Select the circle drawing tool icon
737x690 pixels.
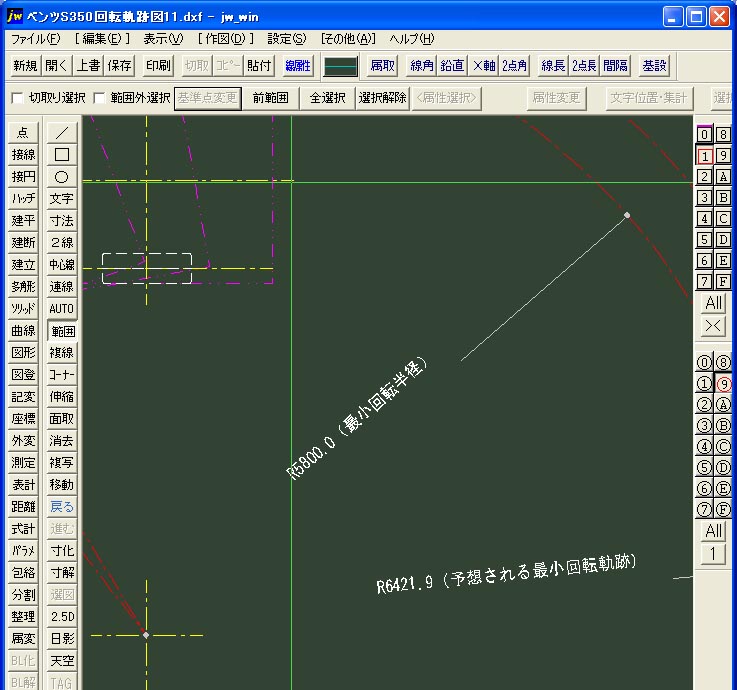[62, 177]
